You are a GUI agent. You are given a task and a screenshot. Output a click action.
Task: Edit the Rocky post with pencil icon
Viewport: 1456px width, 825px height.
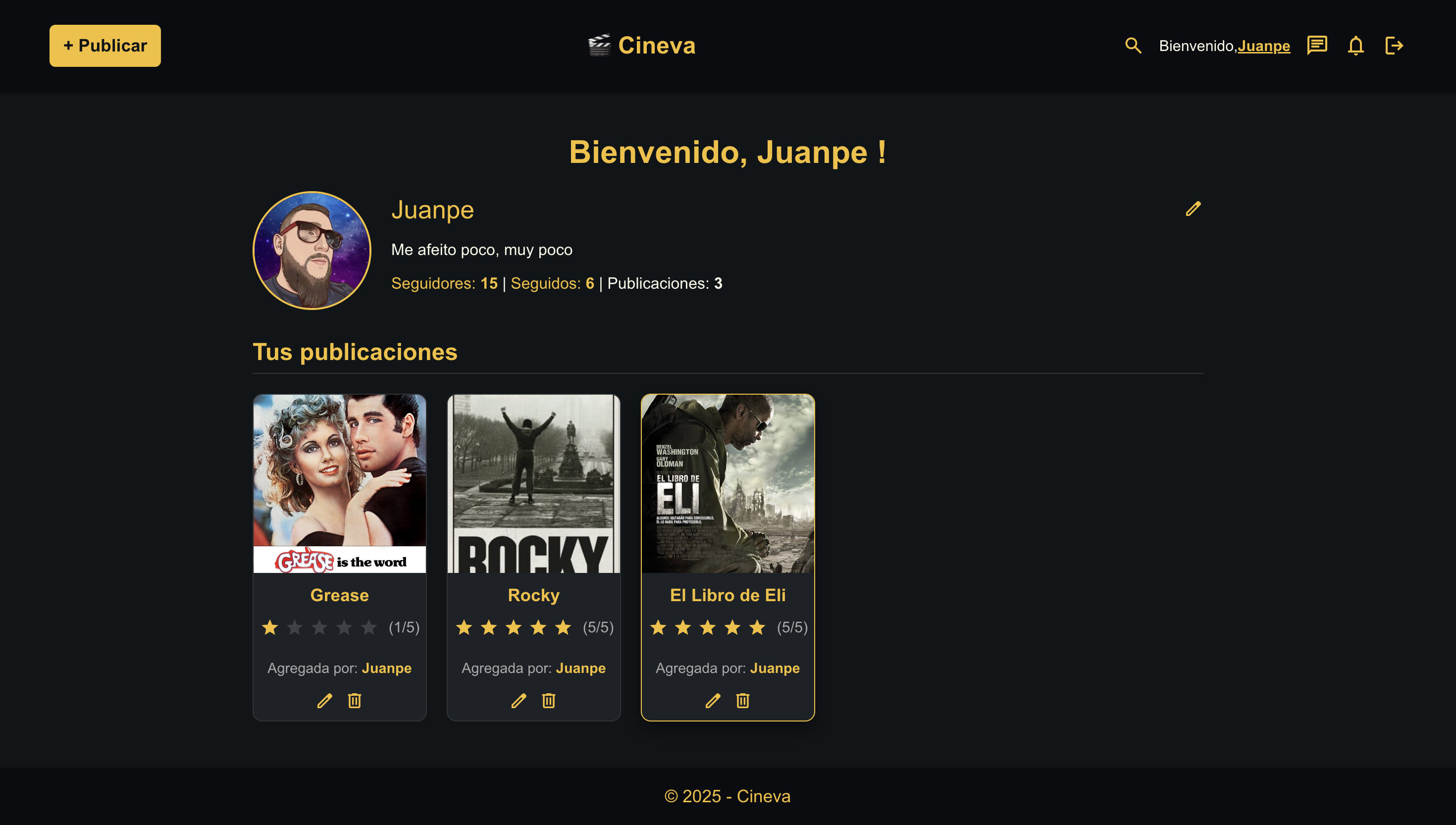point(519,701)
